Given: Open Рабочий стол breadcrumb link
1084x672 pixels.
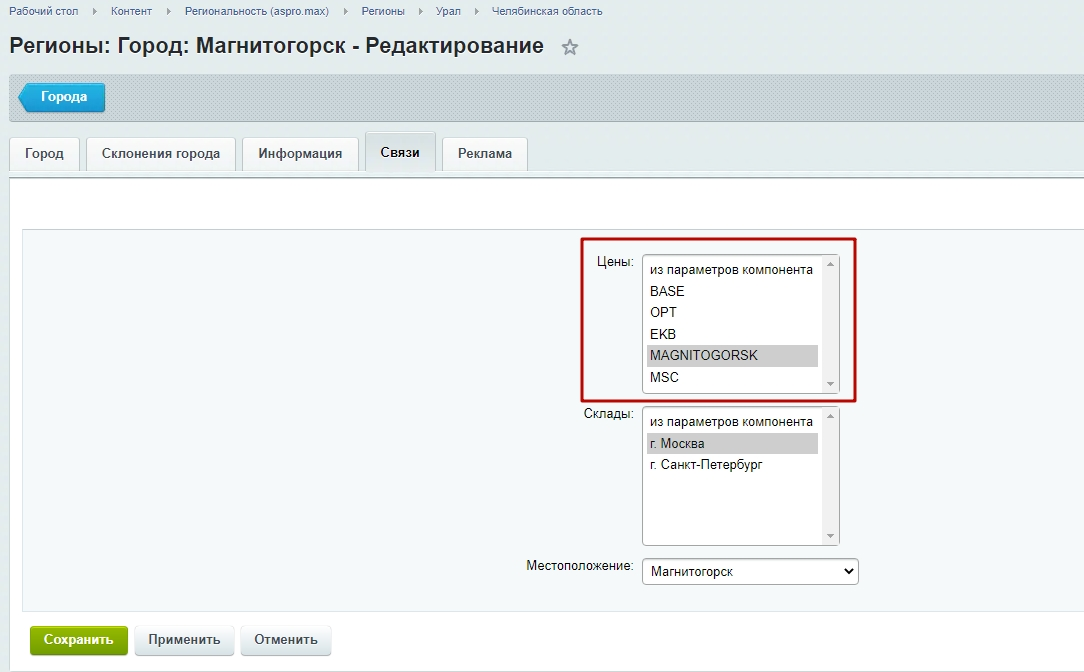Looking at the screenshot, I should coord(43,11).
